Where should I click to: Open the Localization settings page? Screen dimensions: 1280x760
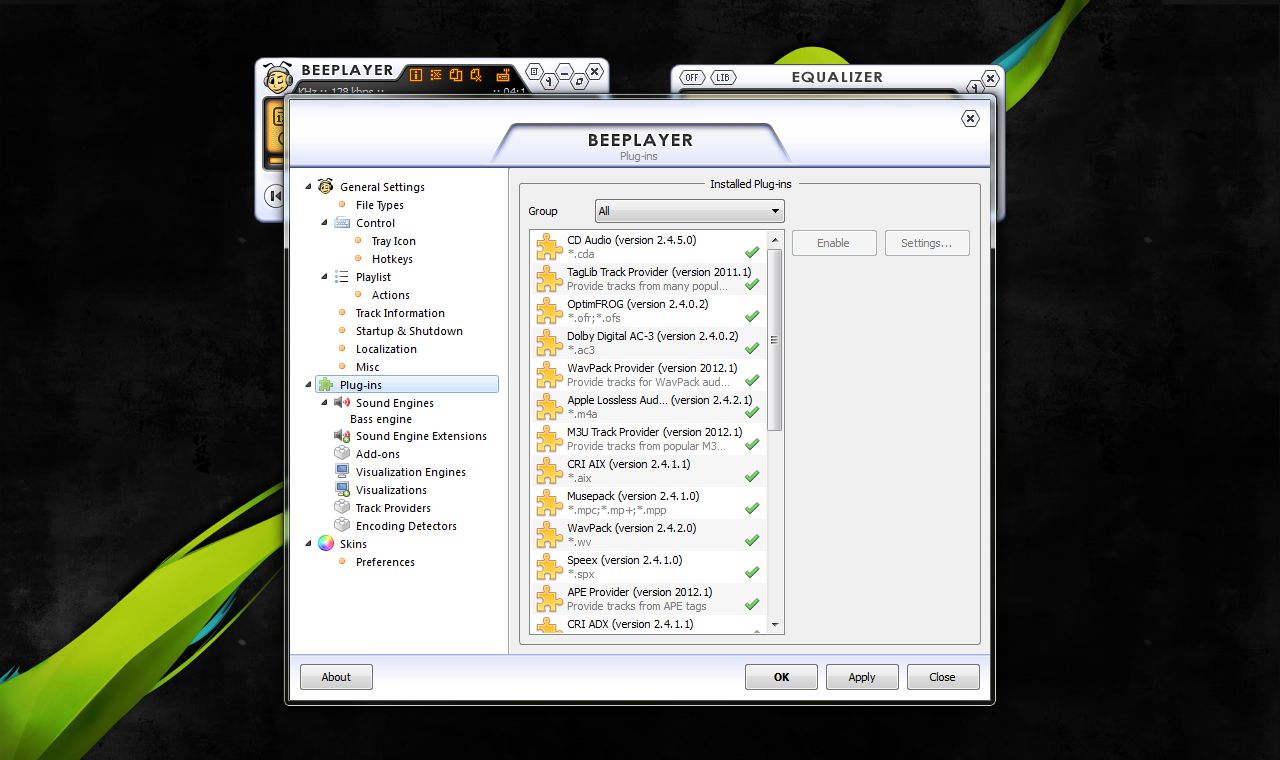(x=386, y=349)
